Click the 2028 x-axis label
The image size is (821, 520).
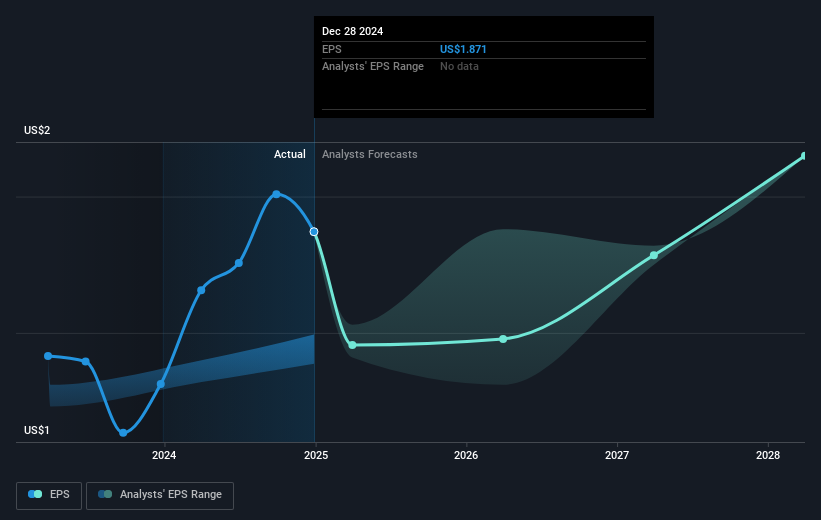point(768,455)
